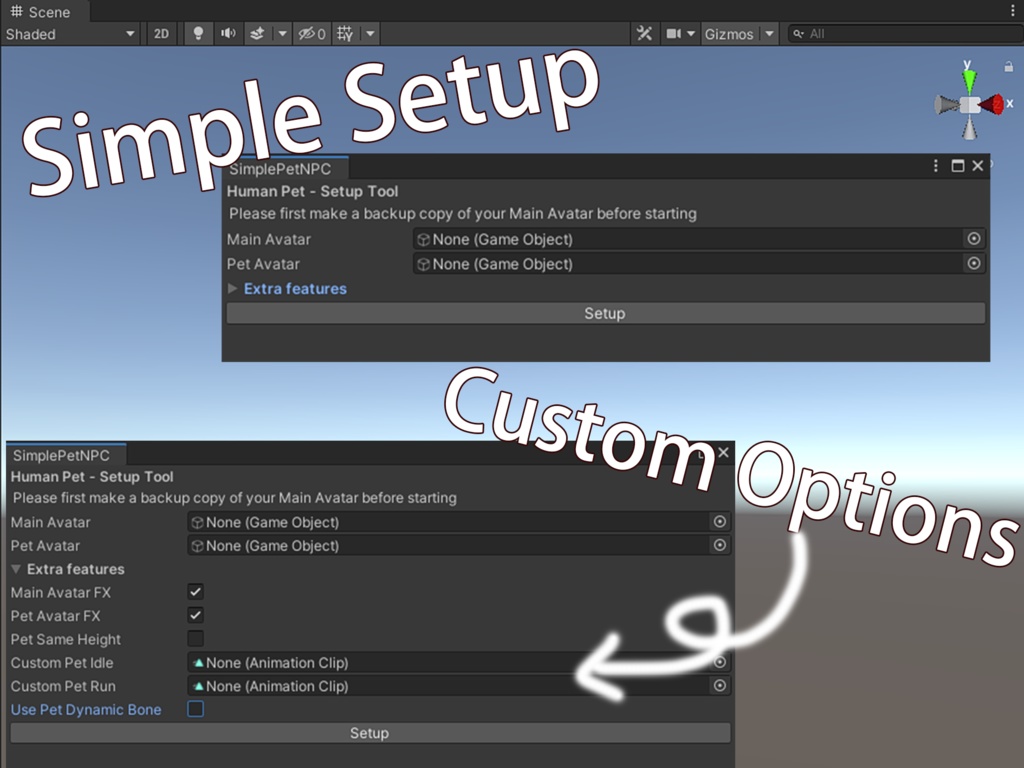Toggle scene effects layers icon
This screenshot has width=1024, height=768.
click(x=257, y=34)
